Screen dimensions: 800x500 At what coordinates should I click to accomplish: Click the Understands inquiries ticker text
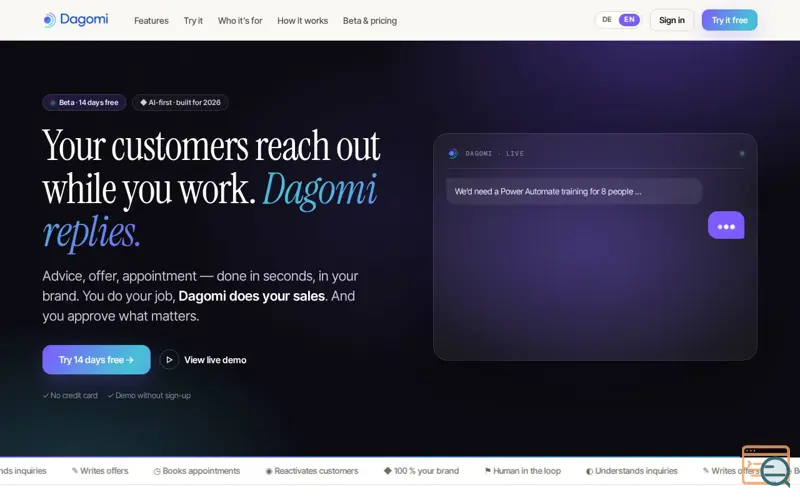point(636,471)
